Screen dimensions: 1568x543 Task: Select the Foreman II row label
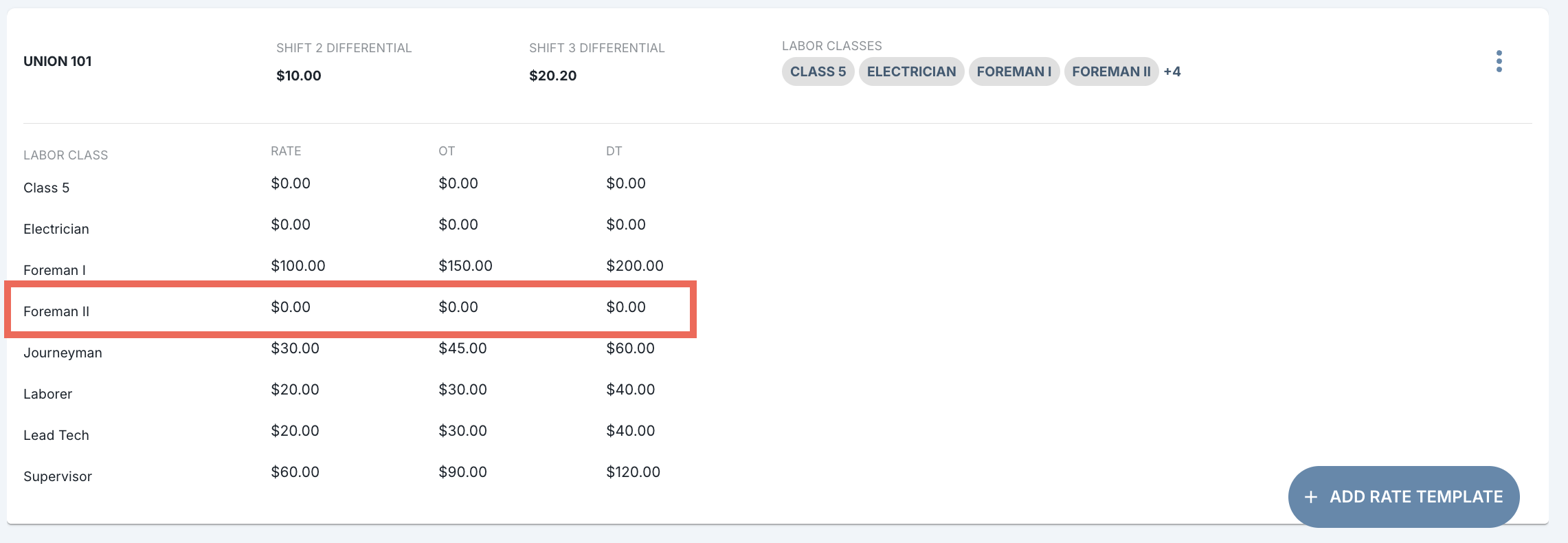pyautogui.click(x=56, y=311)
